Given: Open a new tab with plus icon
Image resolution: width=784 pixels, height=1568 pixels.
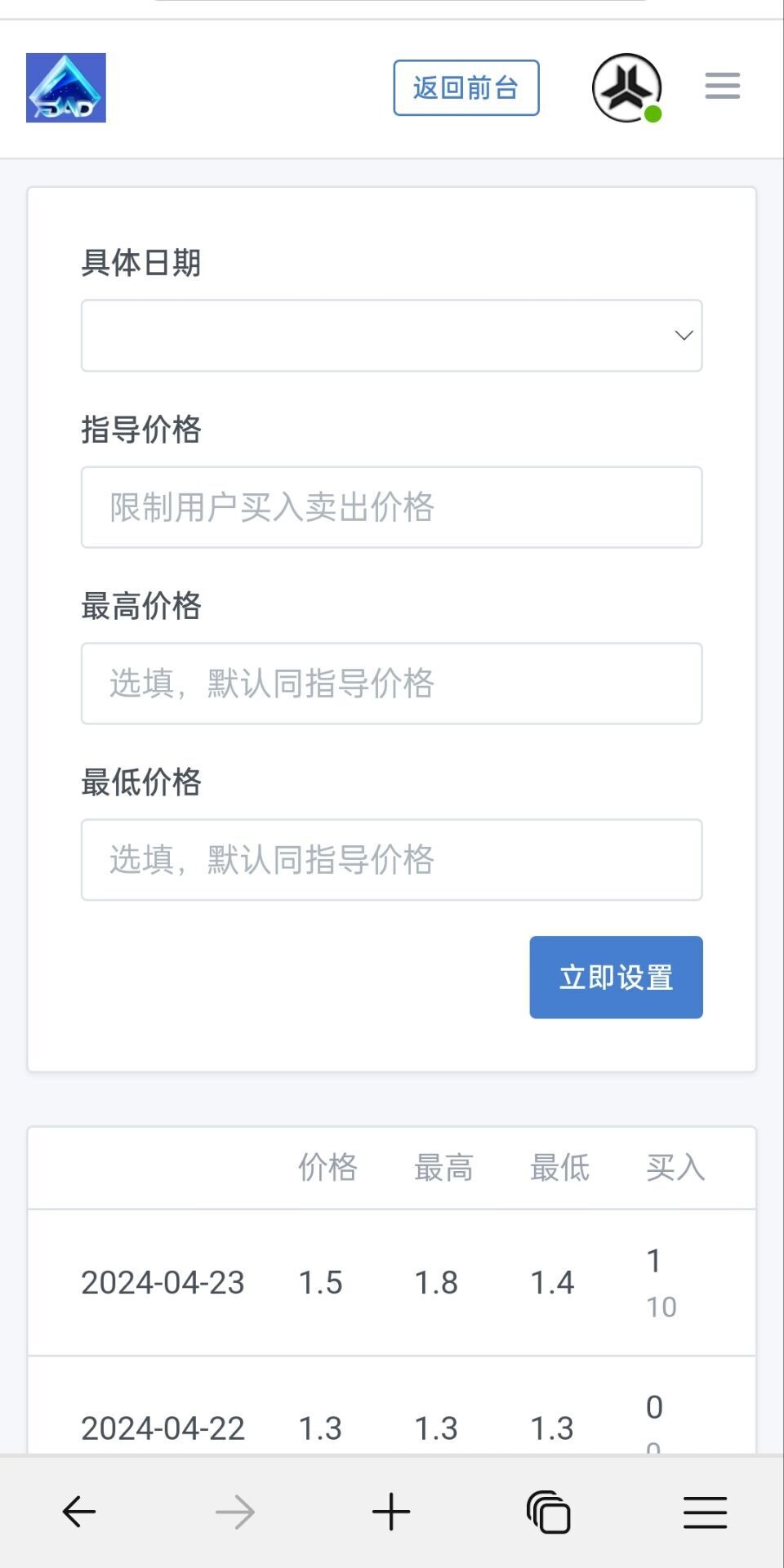Looking at the screenshot, I should point(391,1512).
